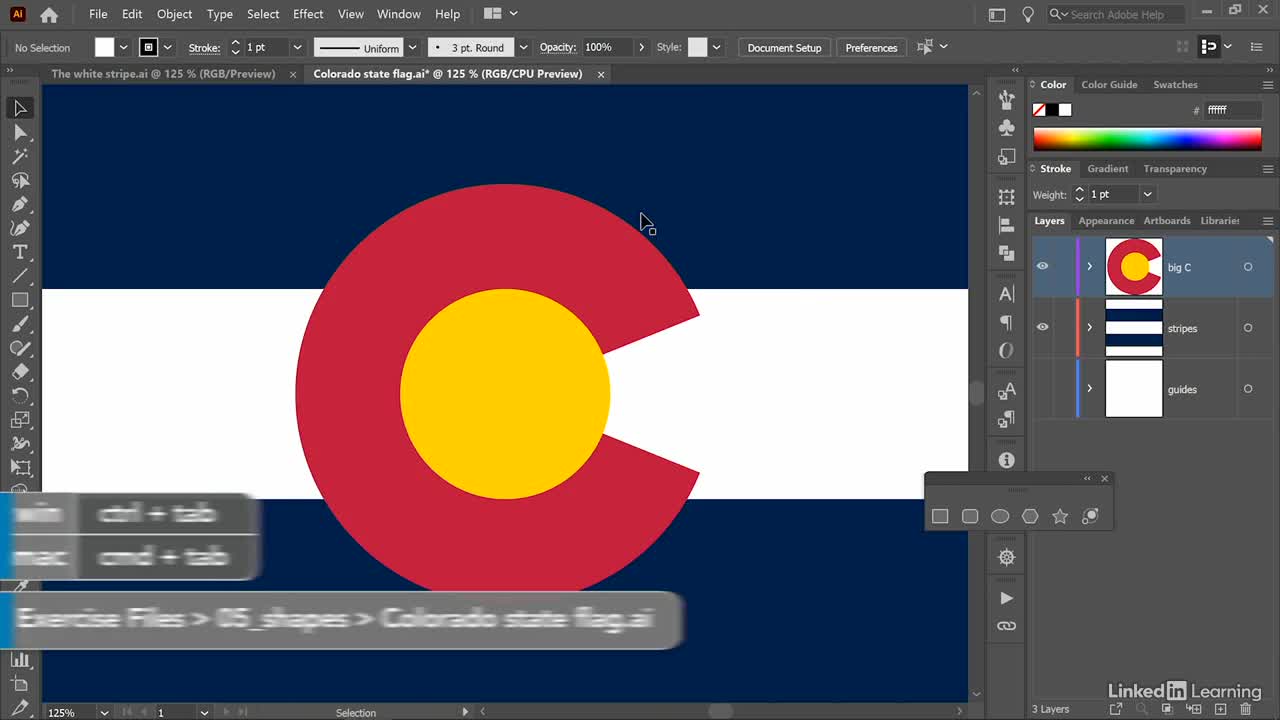This screenshot has height=720, width=1280.
Task: Switch to the Swatches panel tab
Action: (1175, 85)
